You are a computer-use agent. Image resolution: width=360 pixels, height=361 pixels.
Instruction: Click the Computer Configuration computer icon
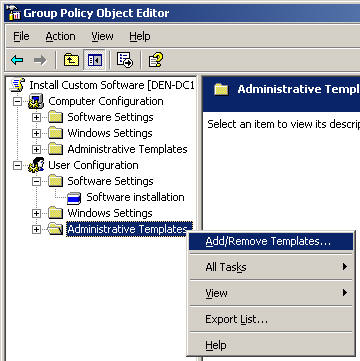pyautogui.click(x=36, y=101)
